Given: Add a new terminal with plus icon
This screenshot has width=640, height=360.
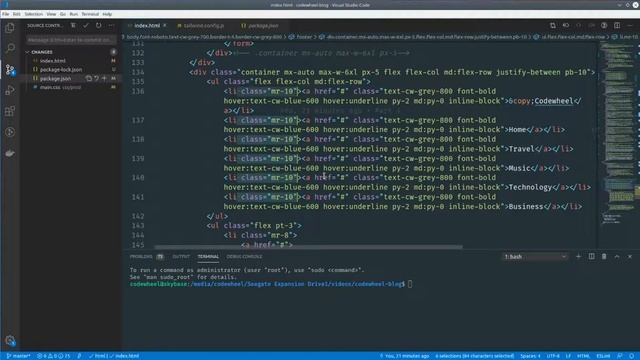Looking at the screenshot, I should point(578,256).
